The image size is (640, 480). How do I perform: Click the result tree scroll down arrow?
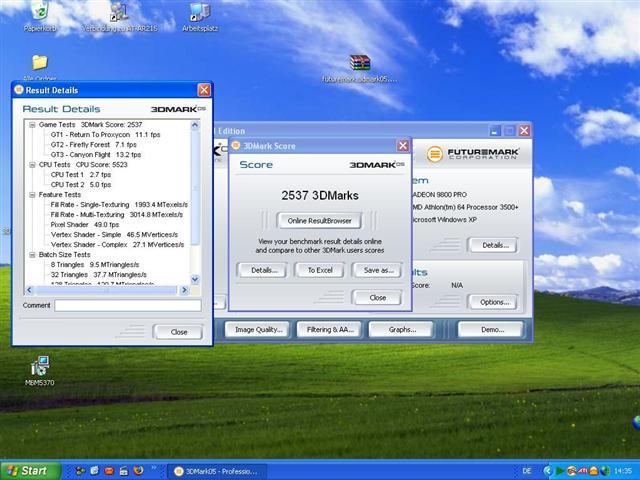coord(195,280)
